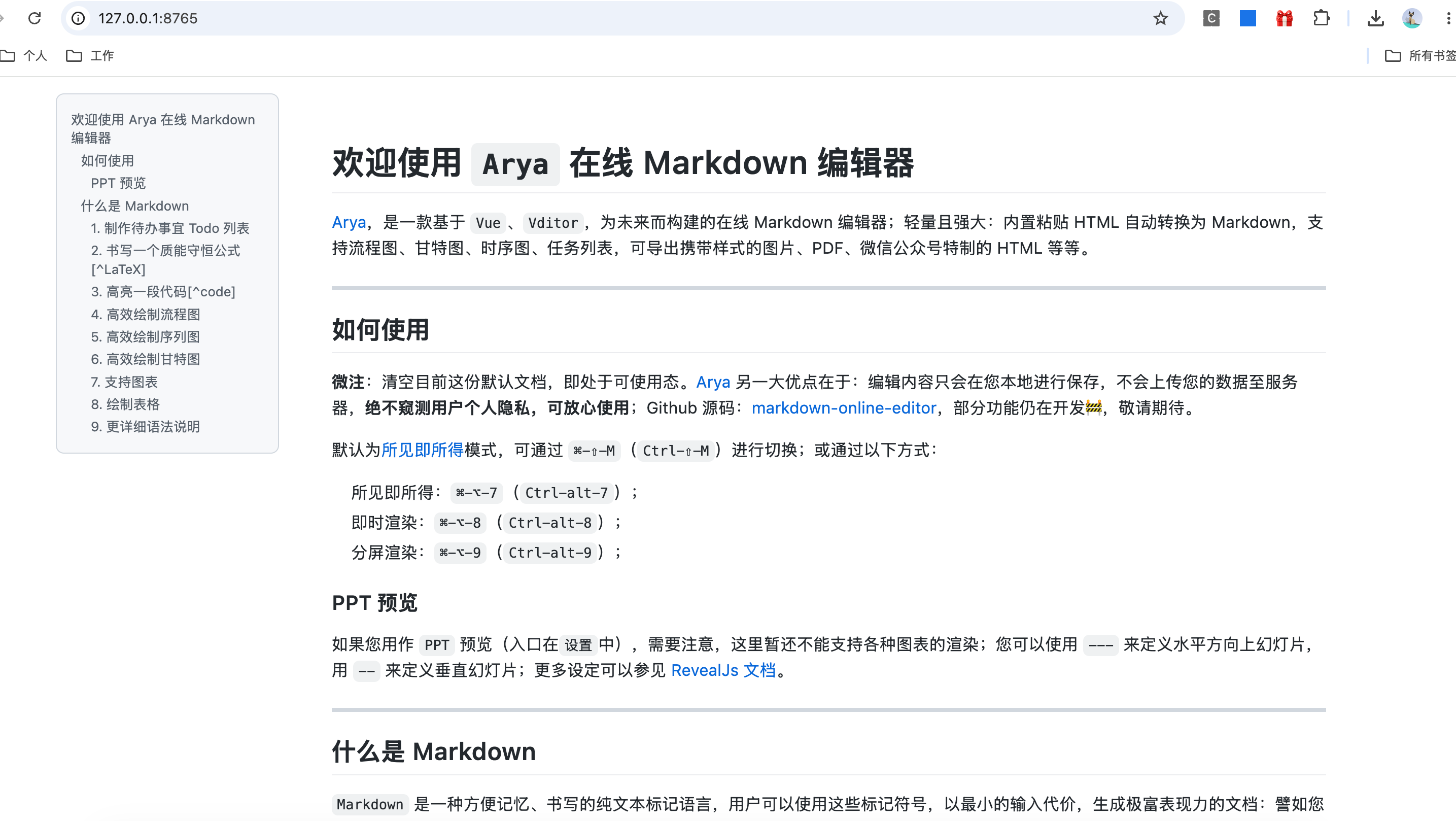Viewport: 1456px width, 821px height.
Task: Follow the 所见即所得 link
Action: tap(422, 450)
